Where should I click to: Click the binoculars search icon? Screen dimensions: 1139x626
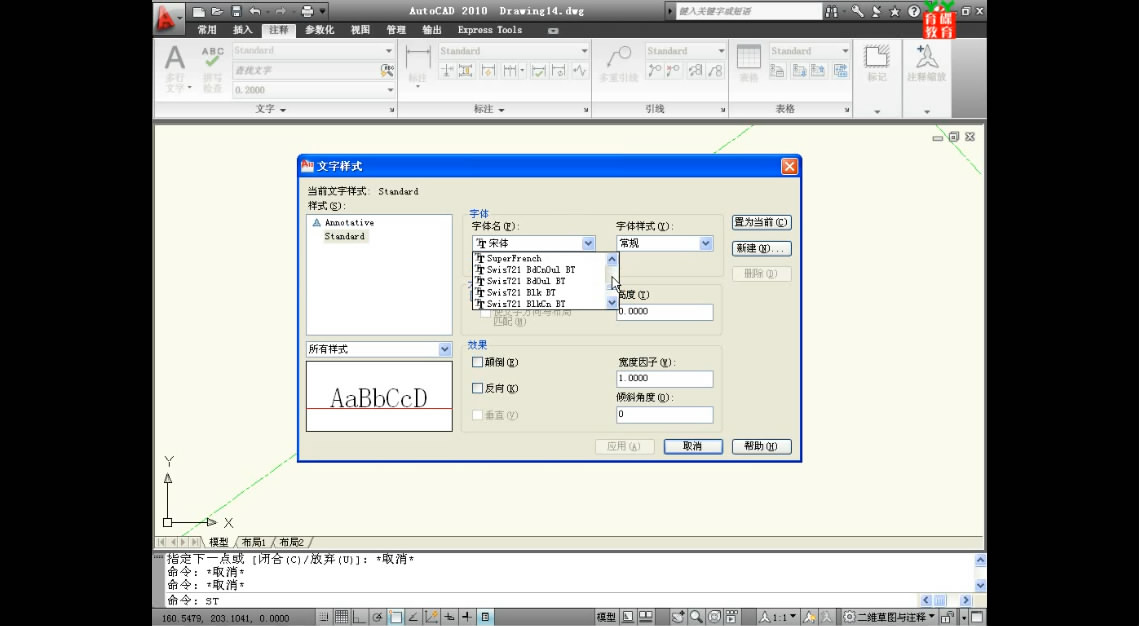(832, 12)
